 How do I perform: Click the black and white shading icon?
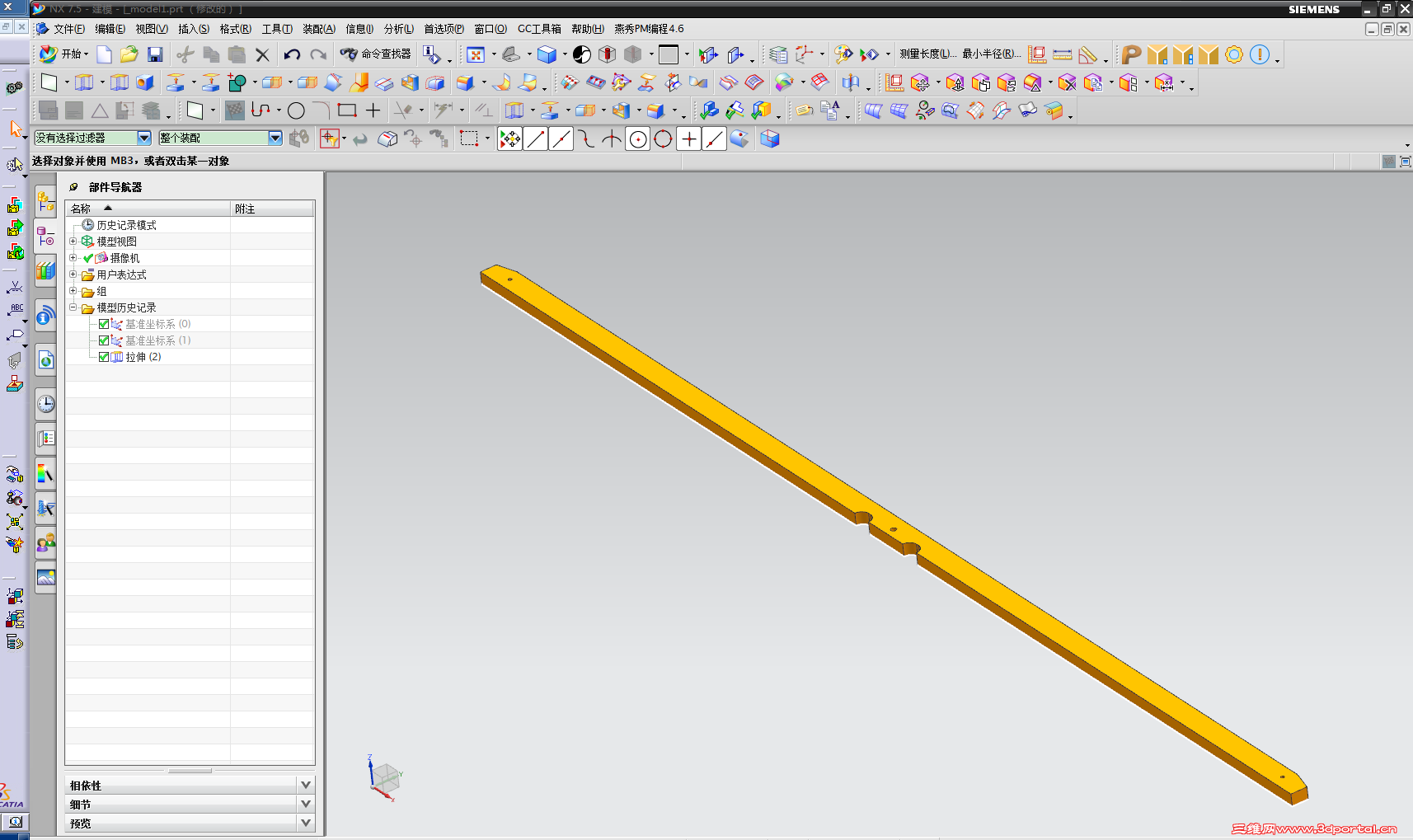click(582, 54)
